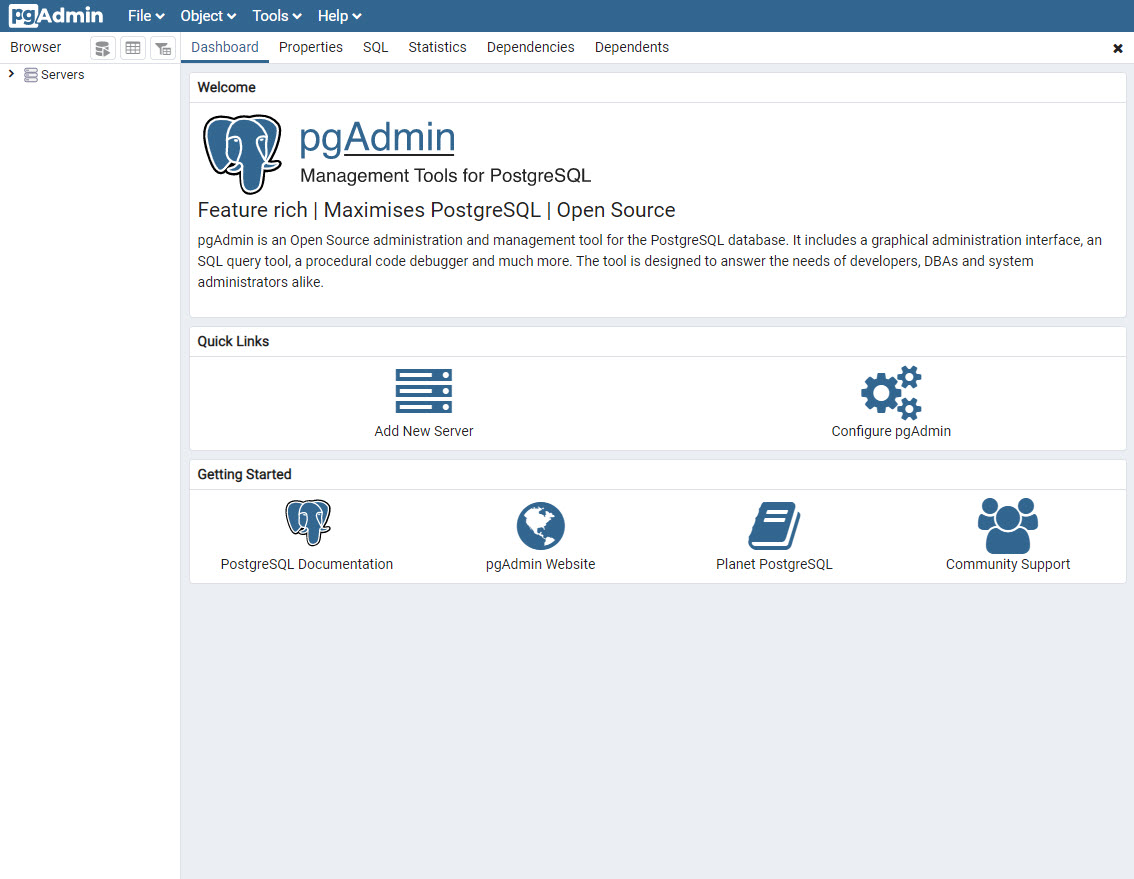Switch to the Properties tab
1134x879 pixels.
pyautogui.click(x=310, y=47)
